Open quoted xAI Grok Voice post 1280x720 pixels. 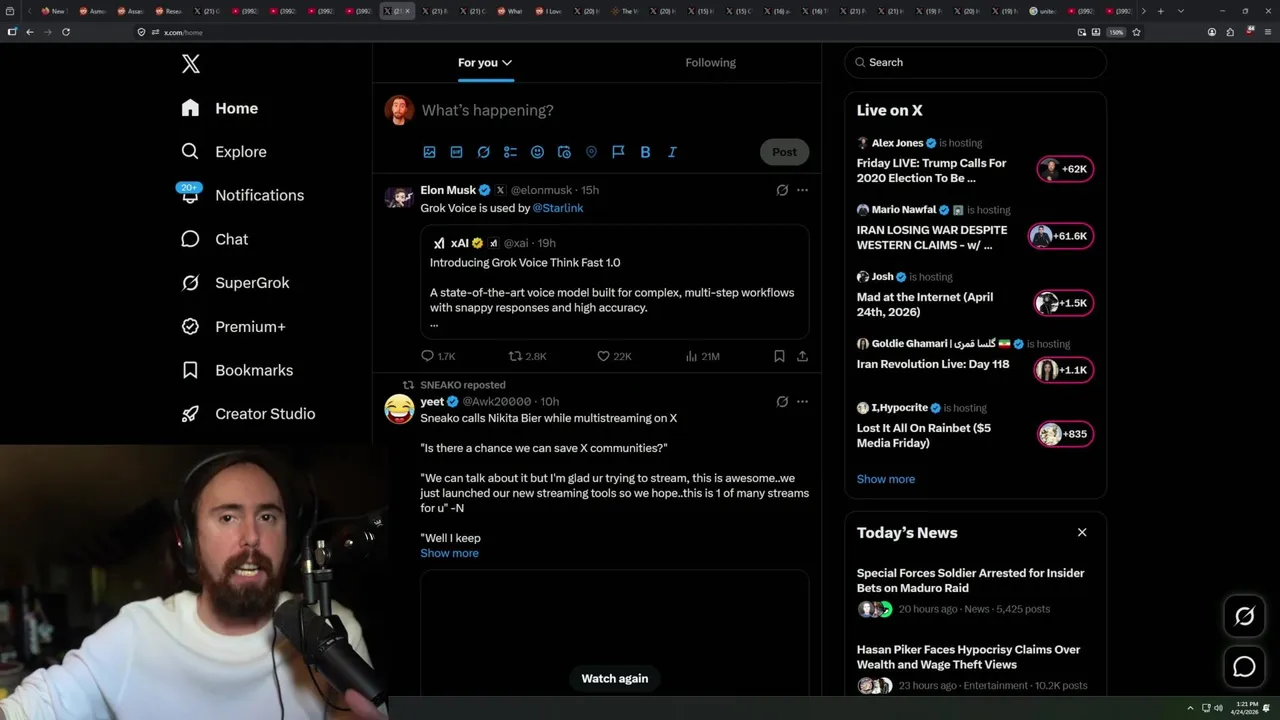click(614, 282)
